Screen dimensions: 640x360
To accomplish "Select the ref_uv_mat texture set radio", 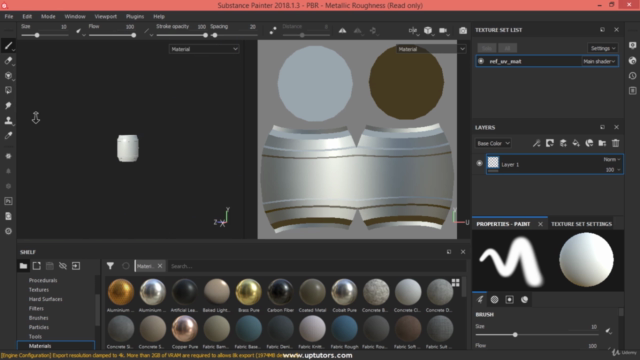I will point(481,61).
